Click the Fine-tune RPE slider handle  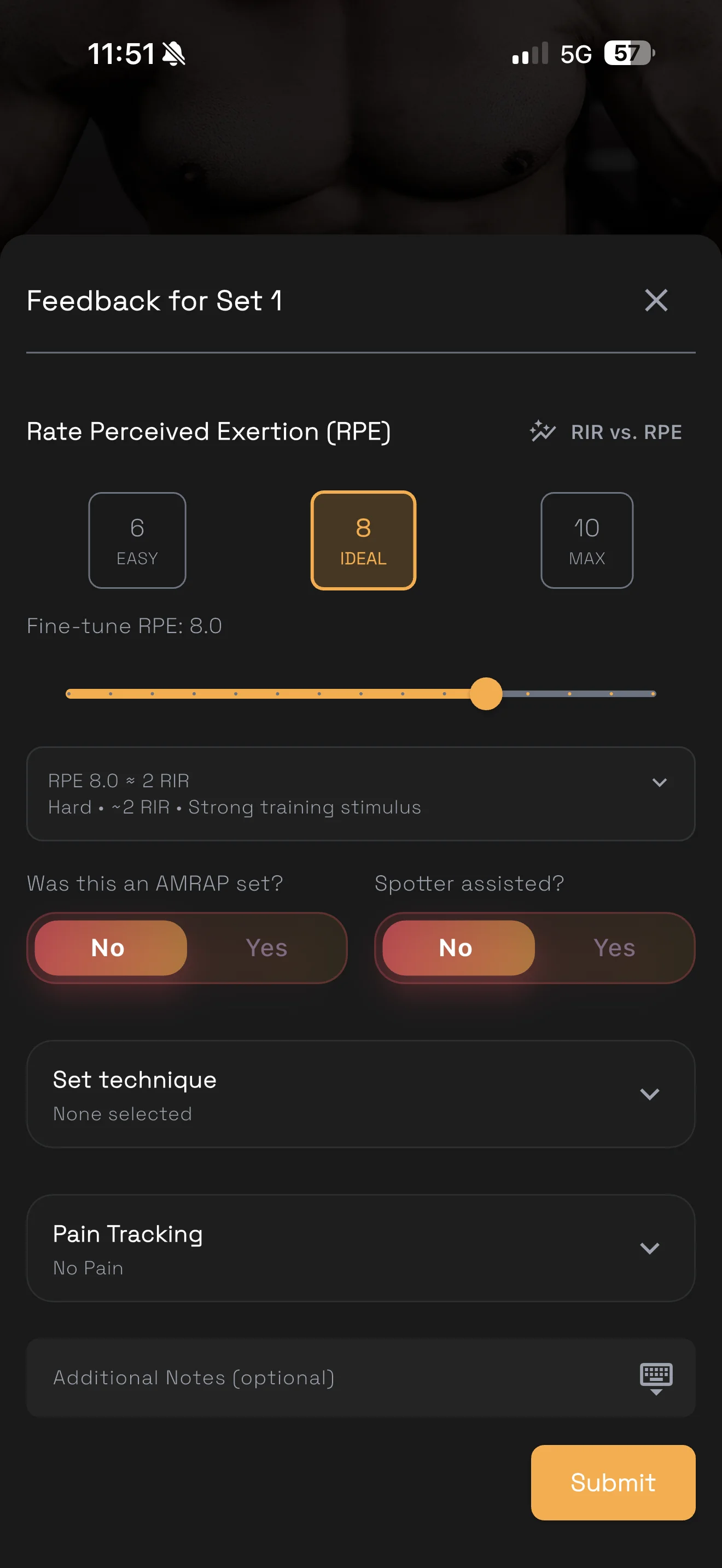[x=486, y=693]
